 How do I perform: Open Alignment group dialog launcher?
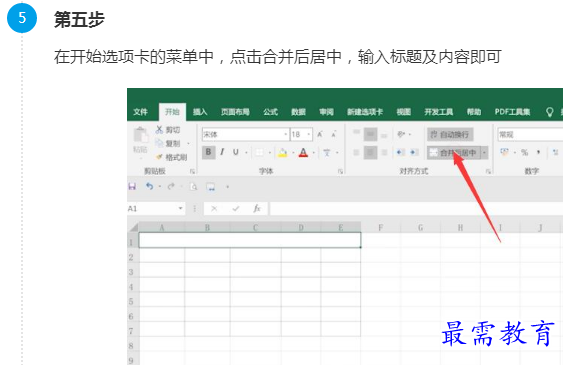tap(488, 172)
